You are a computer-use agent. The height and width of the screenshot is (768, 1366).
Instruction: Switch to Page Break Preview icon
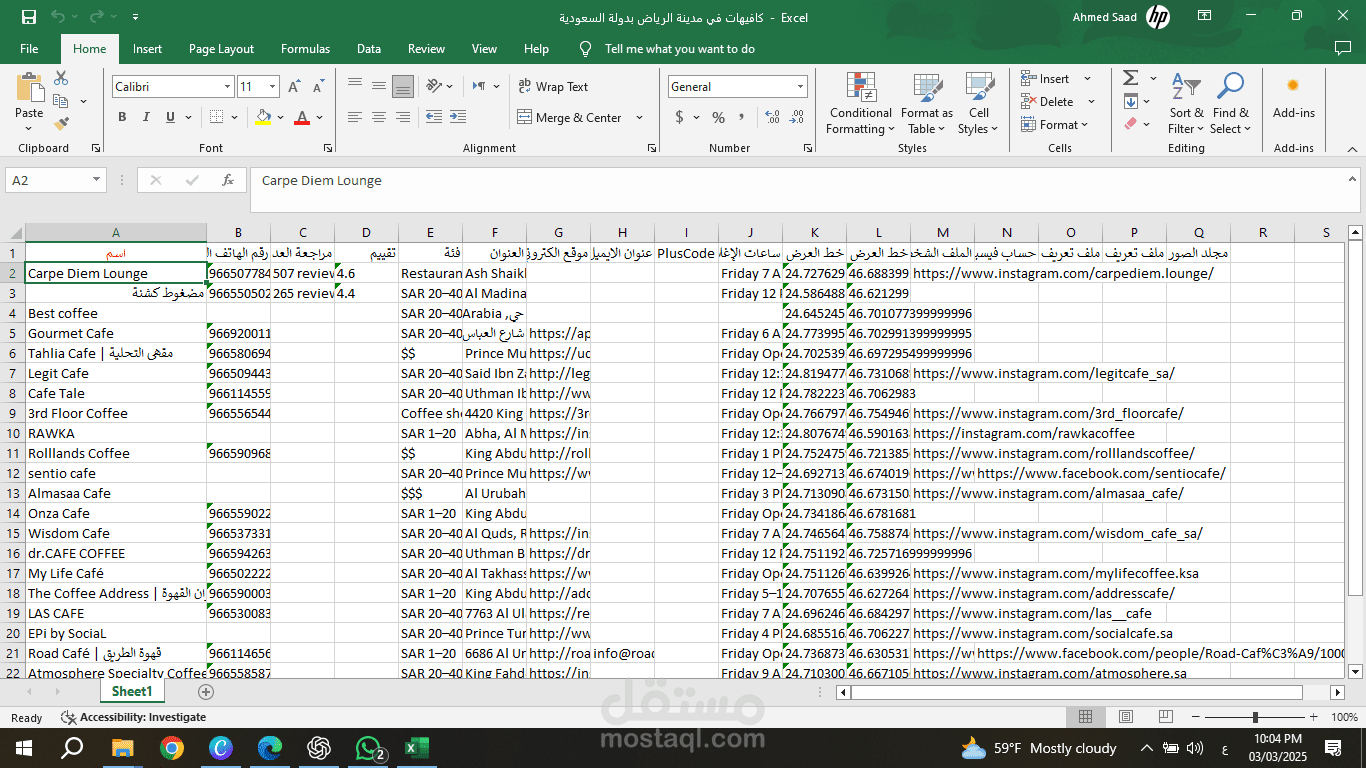pyautogui.click(x=1165, y=717)
